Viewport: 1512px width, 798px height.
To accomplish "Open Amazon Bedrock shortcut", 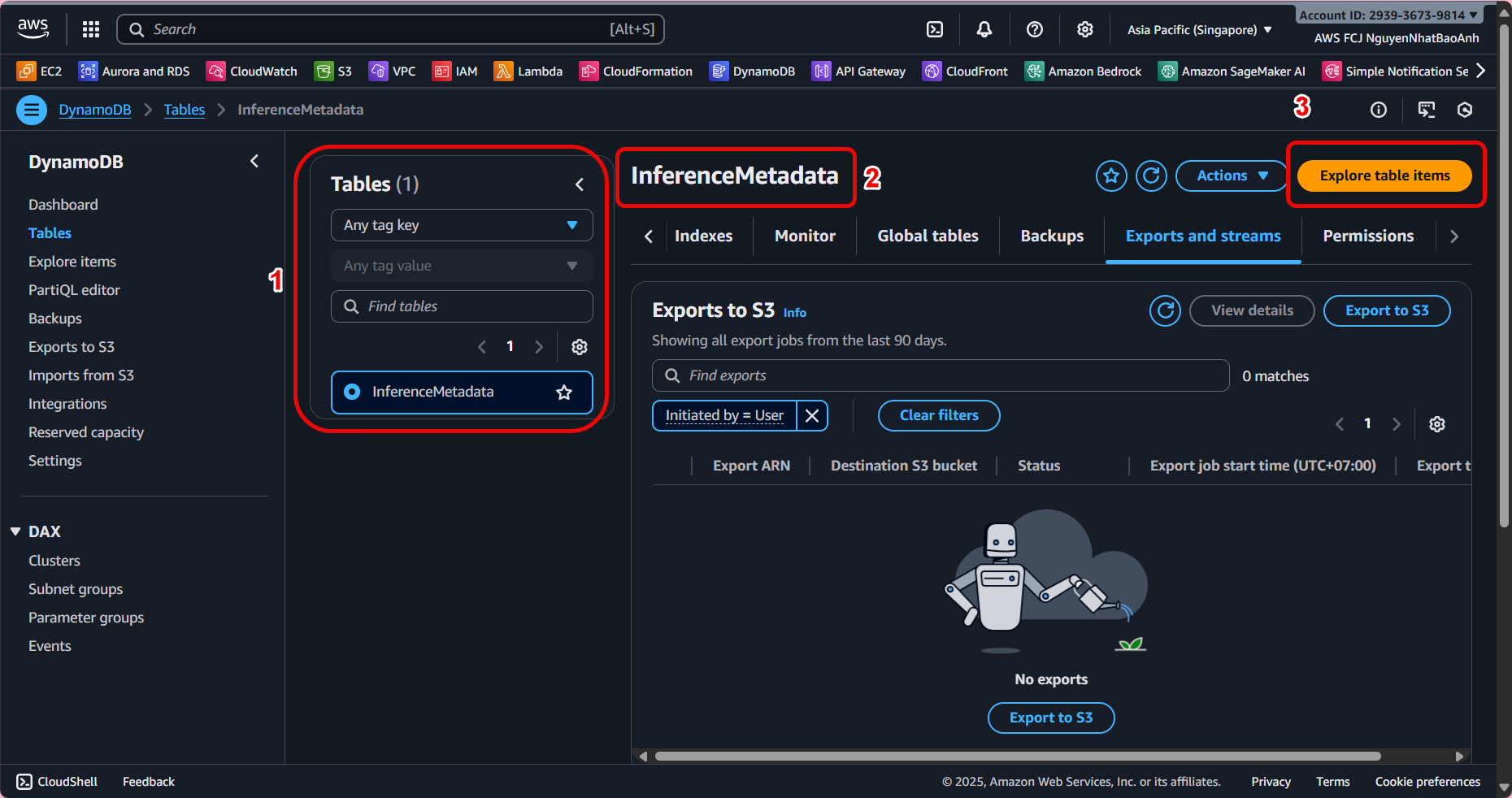I will 1083,72.
